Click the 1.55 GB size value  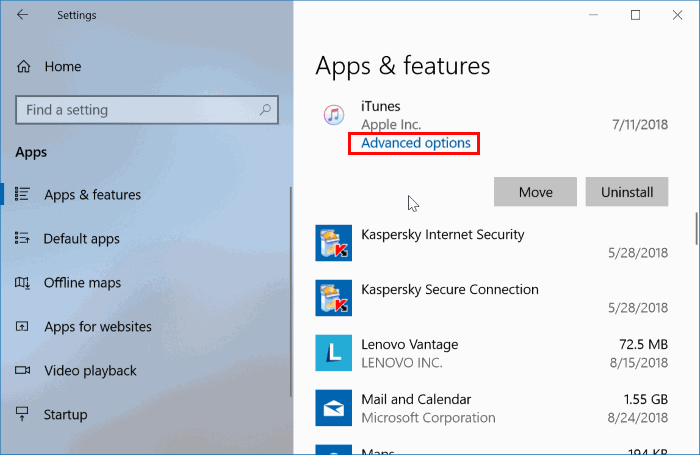pos(646,399)
